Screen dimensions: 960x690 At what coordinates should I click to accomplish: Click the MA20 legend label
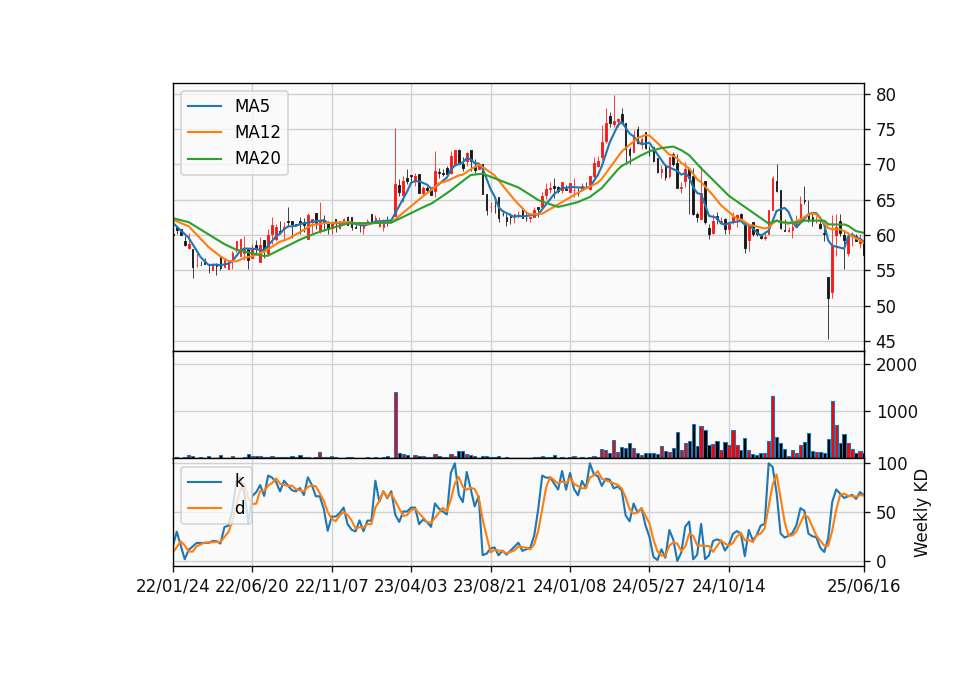click(257, 158)
